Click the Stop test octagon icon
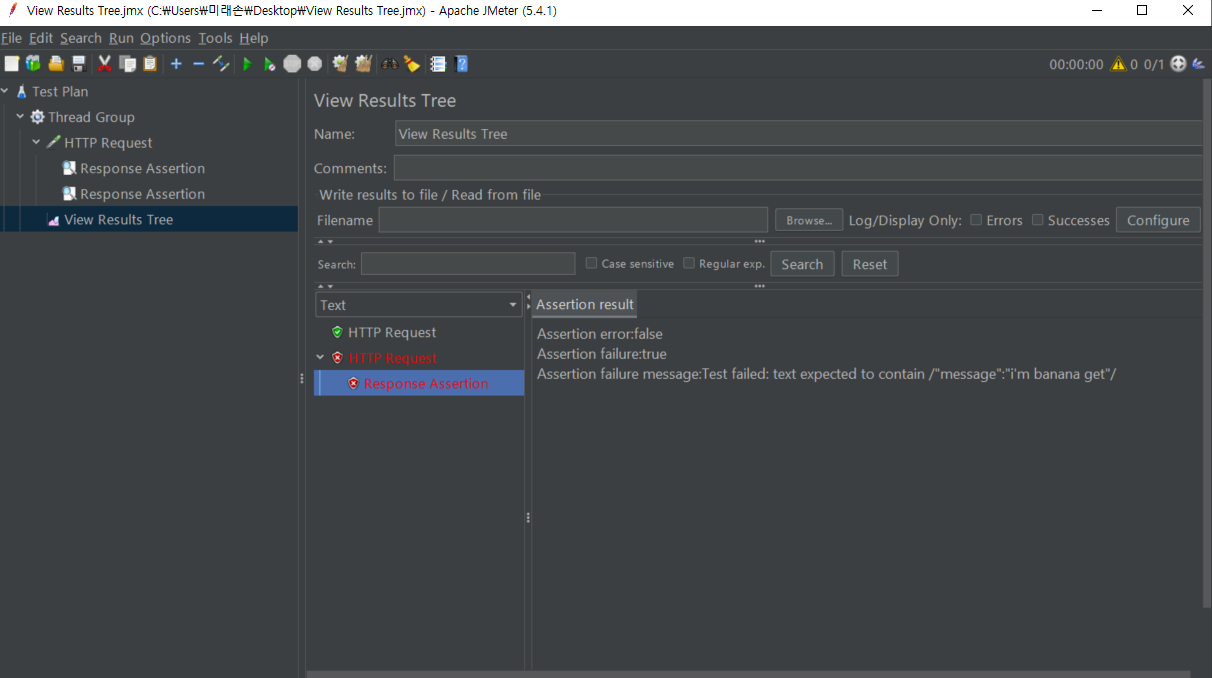Screen dimensions: 1212x678 coord(292,64)
